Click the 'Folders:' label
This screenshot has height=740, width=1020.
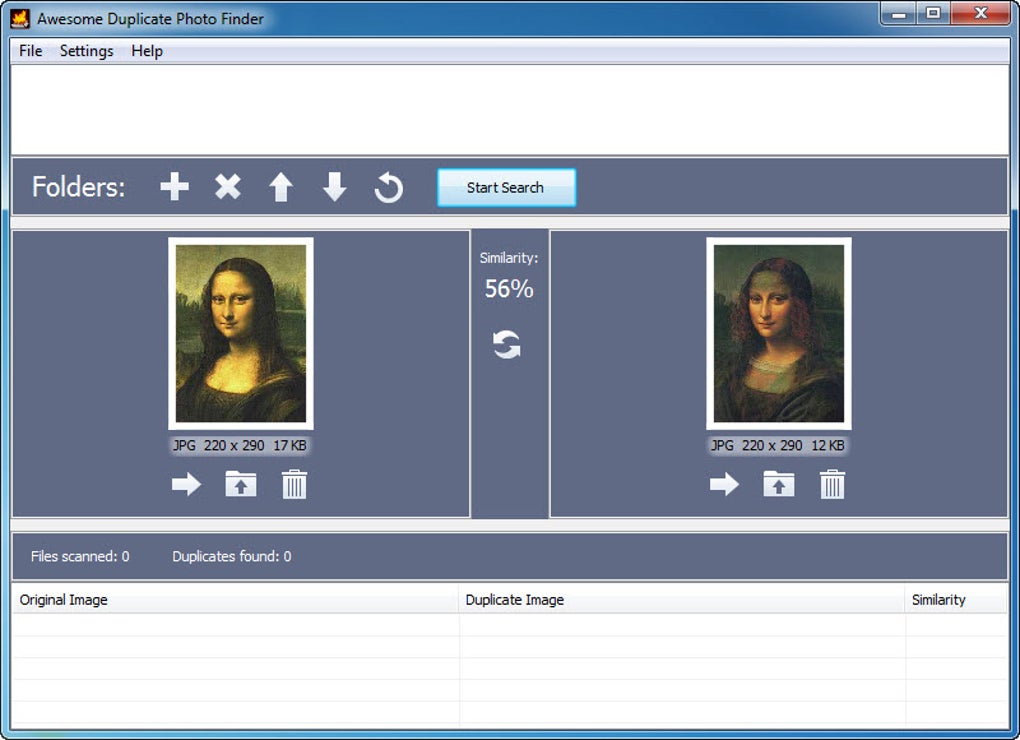tap(79, 187)
